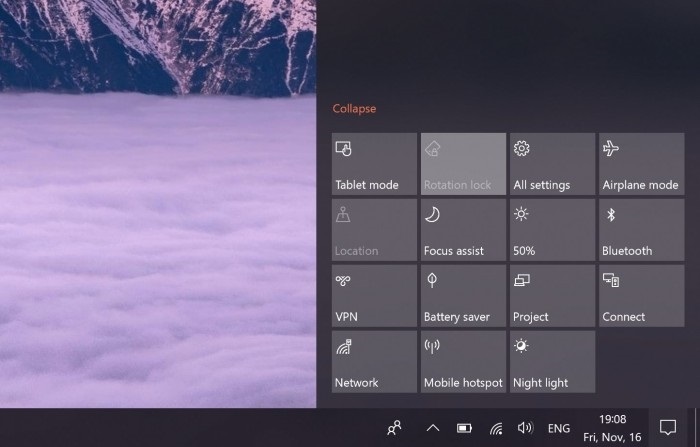Viewport: 700px width, 447px height.
Task: Open the VPN quick action
Action: 374,296
